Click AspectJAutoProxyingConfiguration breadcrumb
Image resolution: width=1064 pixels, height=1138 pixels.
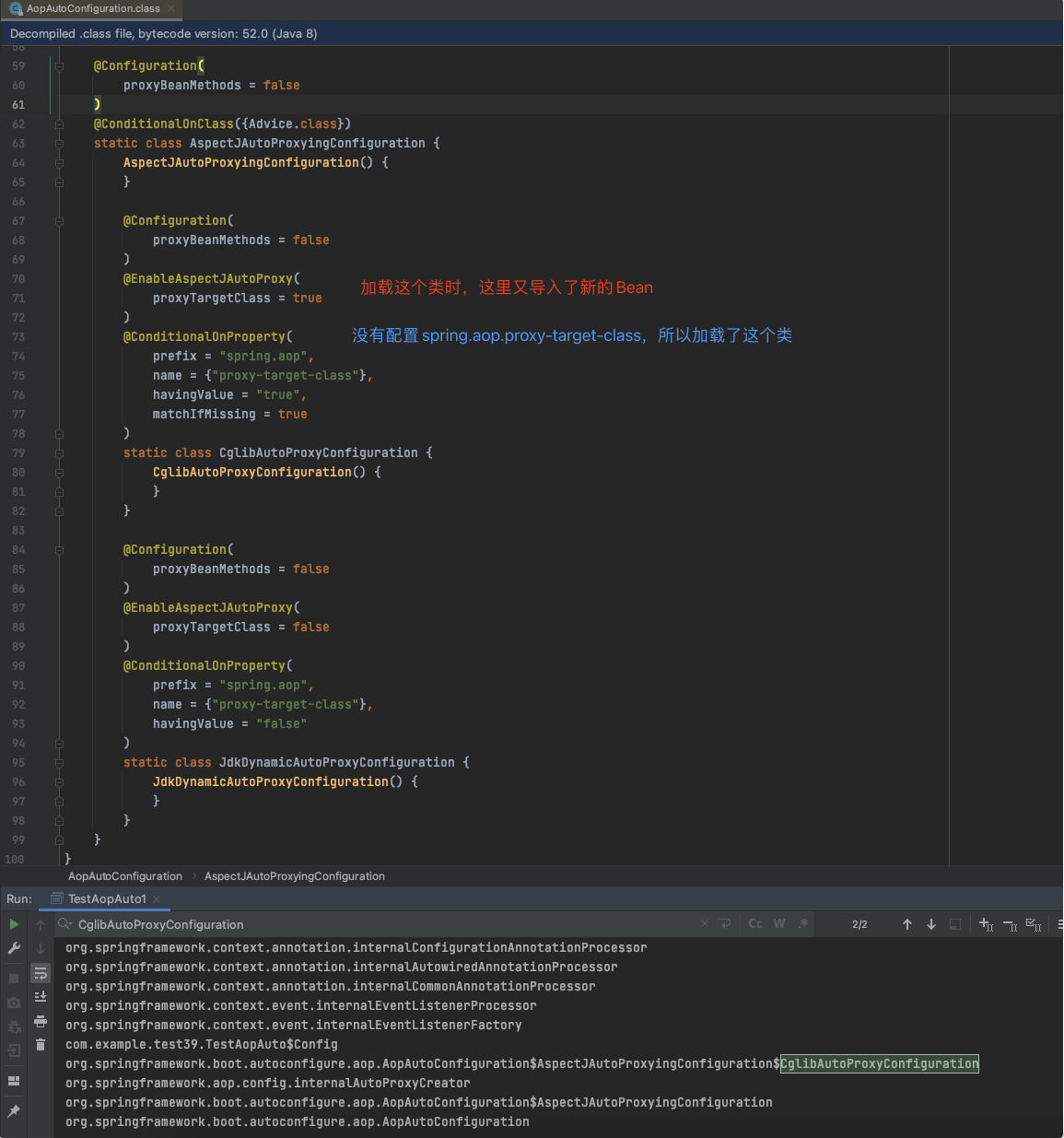[295, 876]
